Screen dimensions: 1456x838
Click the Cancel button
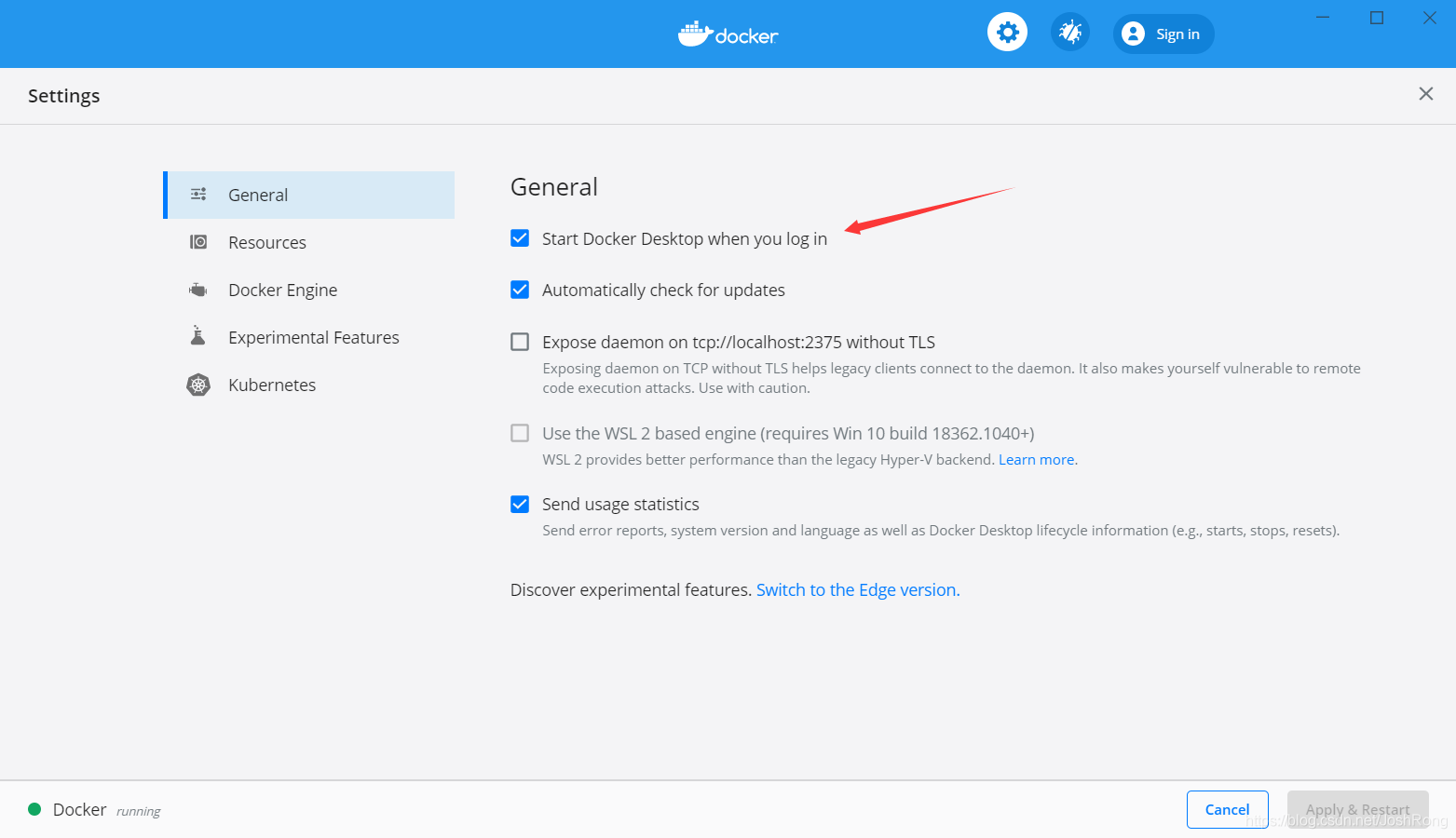pos(1228,809)
